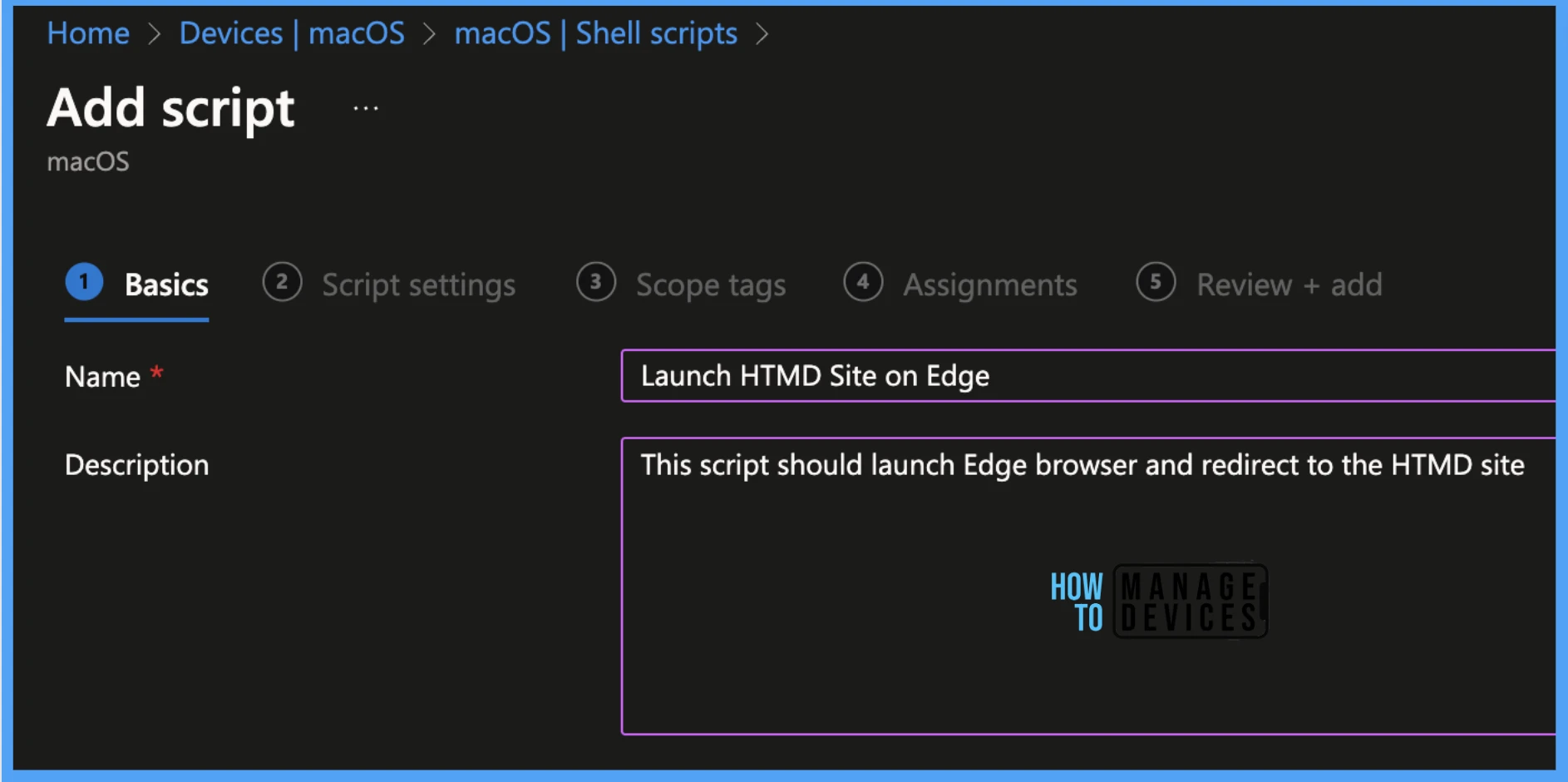Click chevron after macOS Shell scripts breadcrumb

[762, 34]
